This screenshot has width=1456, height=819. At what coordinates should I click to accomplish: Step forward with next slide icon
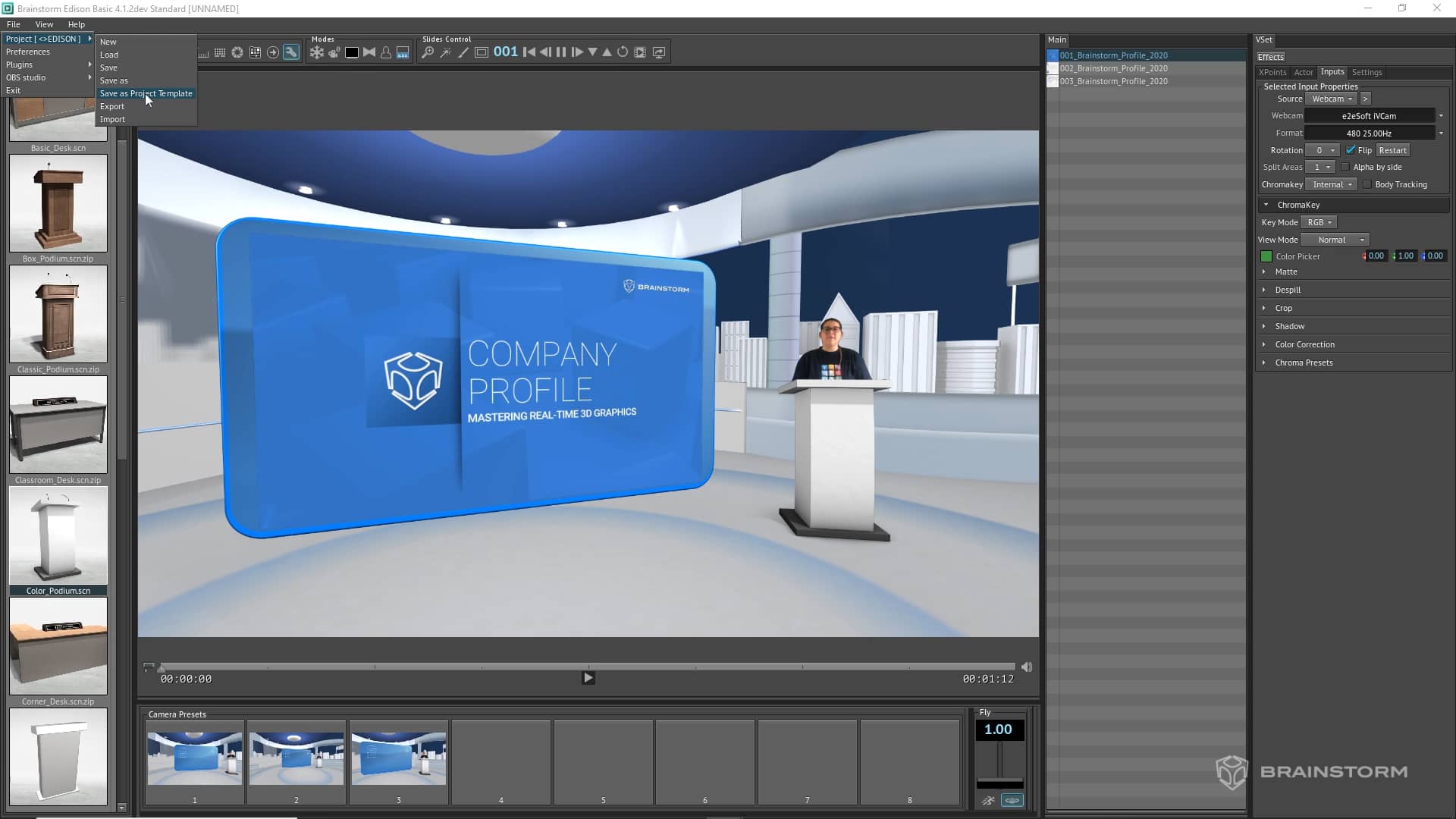coord(577,52)
